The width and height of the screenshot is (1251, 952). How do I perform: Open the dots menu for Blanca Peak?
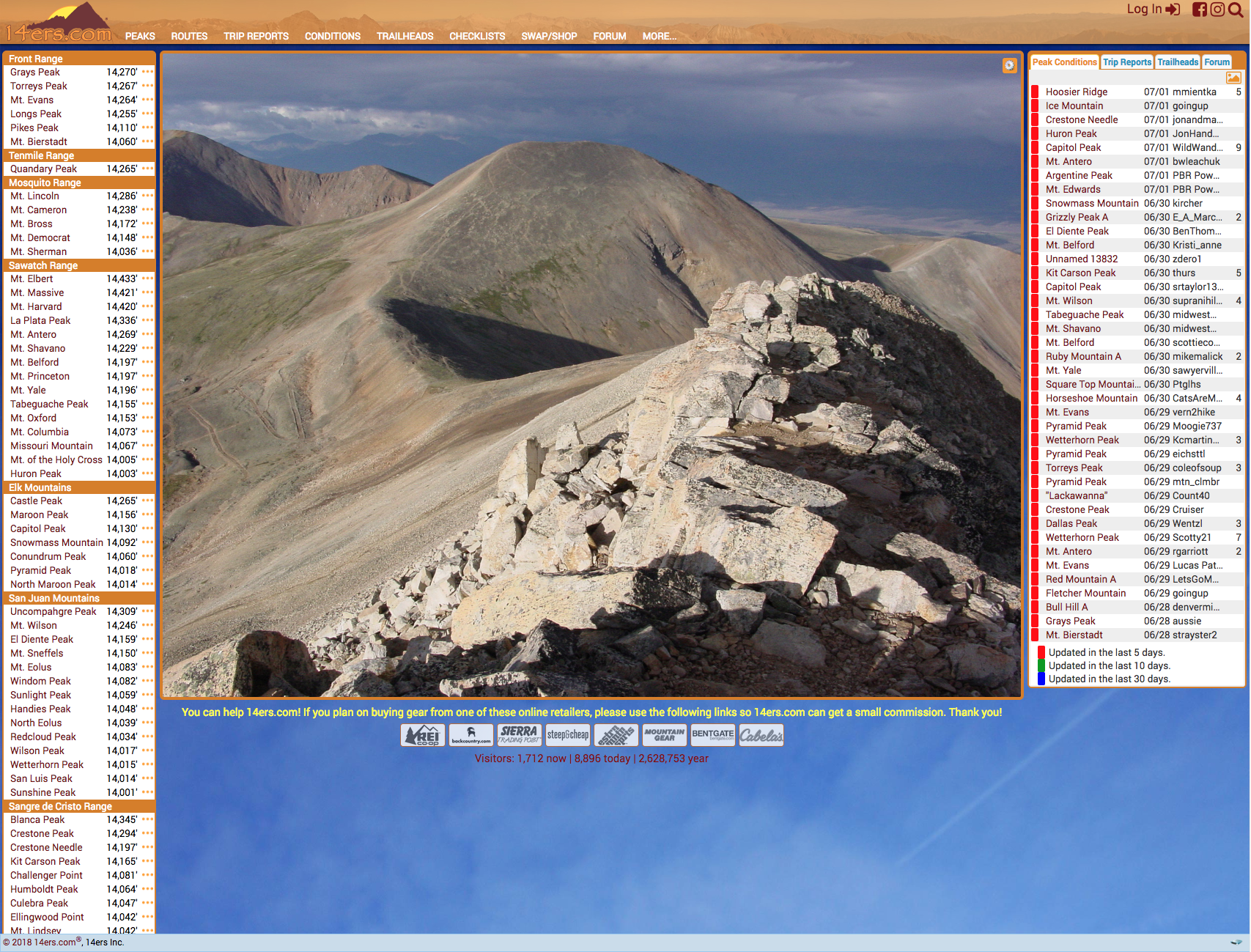point(148,819)
